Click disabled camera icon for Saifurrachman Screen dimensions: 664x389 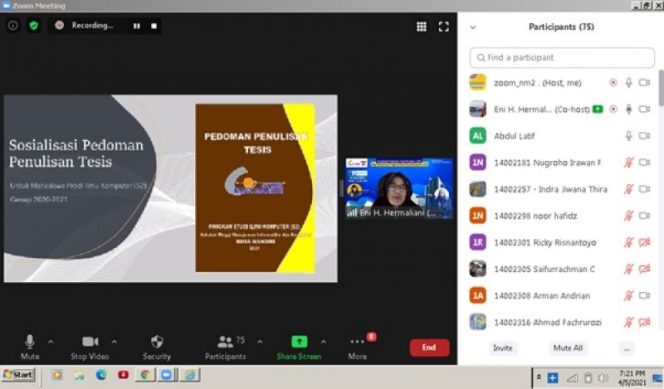[645, 269]
